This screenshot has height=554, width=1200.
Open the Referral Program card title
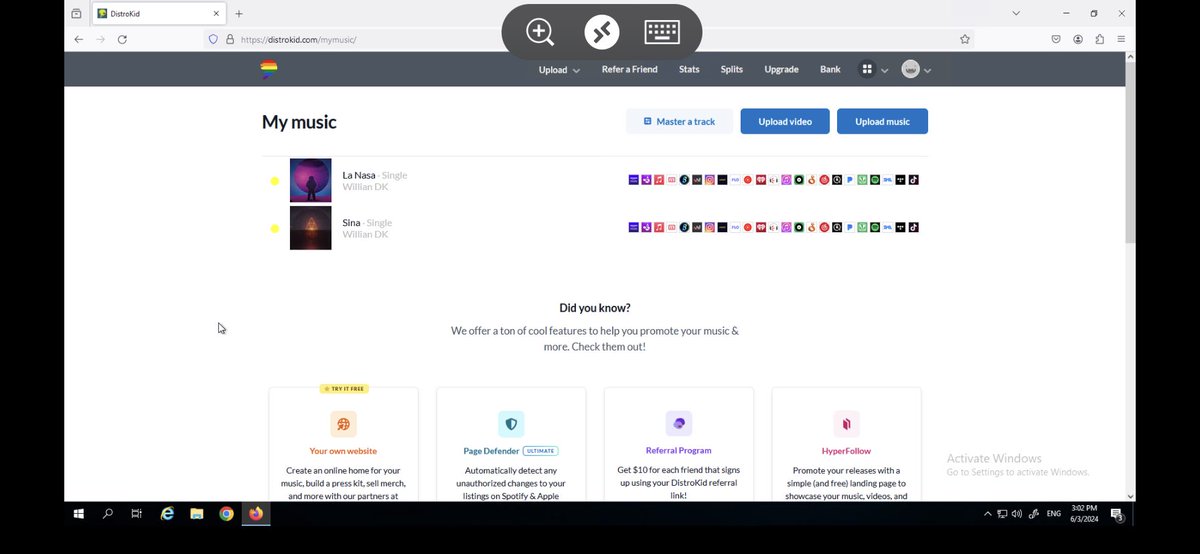tap(679, 451)
